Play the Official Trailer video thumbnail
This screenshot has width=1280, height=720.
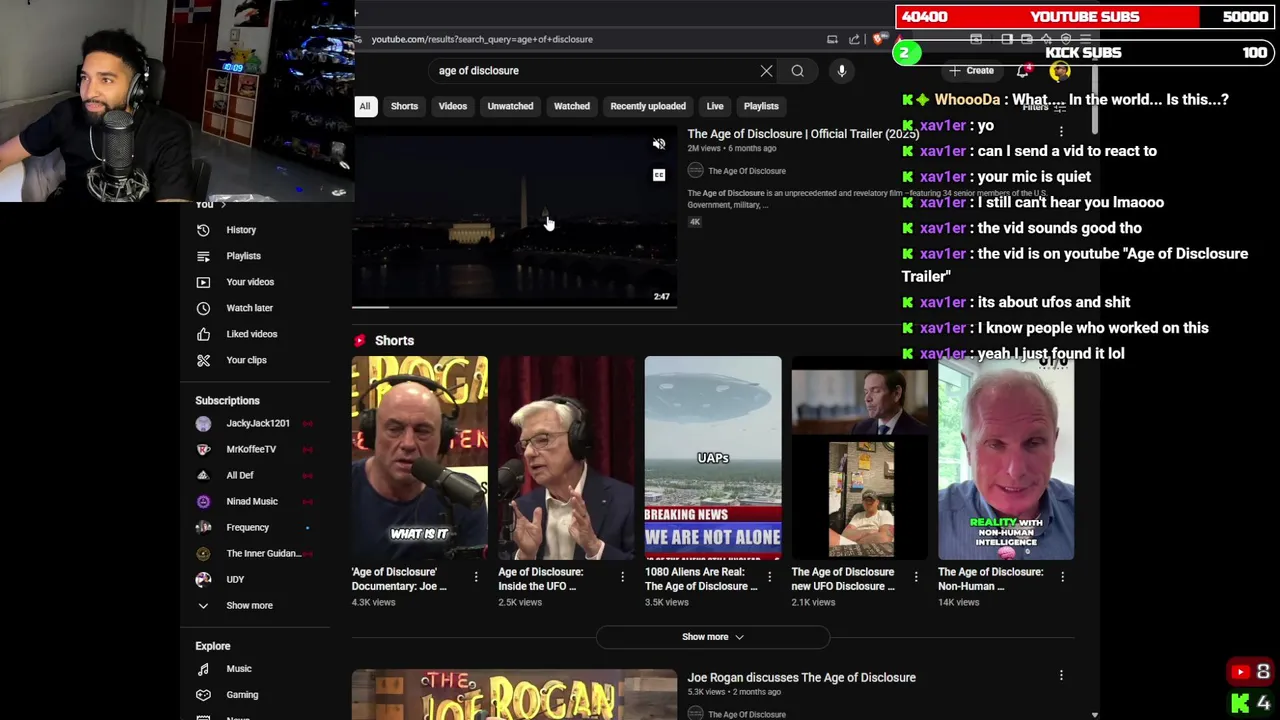pos(514,217)
